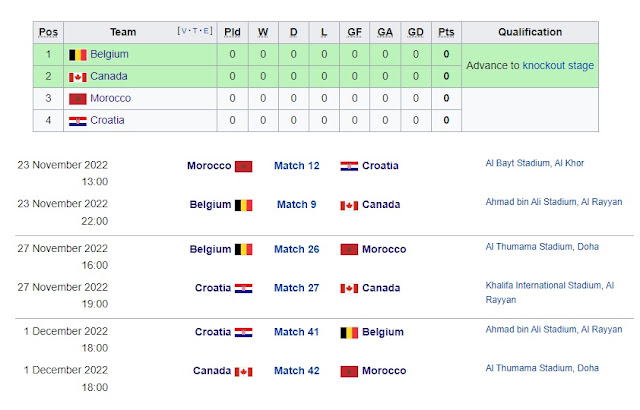Viewport: 640px width, 410px height.
Task: Click the GD column header
Action: coord(416,32)
